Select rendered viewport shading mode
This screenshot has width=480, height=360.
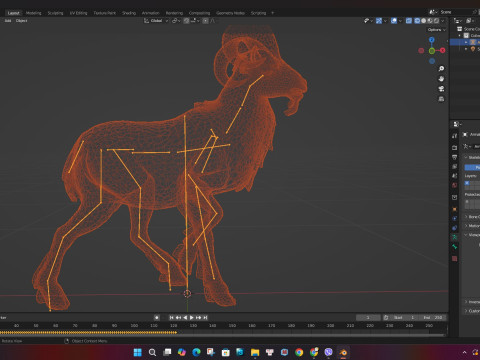436,21
